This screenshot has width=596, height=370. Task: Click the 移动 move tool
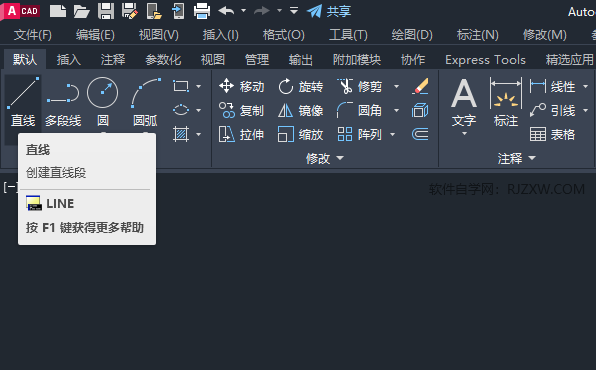click(242, 86)
